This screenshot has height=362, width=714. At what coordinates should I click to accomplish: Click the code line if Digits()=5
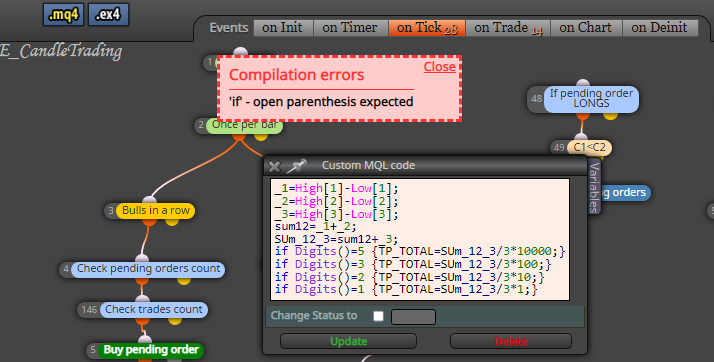419,251
